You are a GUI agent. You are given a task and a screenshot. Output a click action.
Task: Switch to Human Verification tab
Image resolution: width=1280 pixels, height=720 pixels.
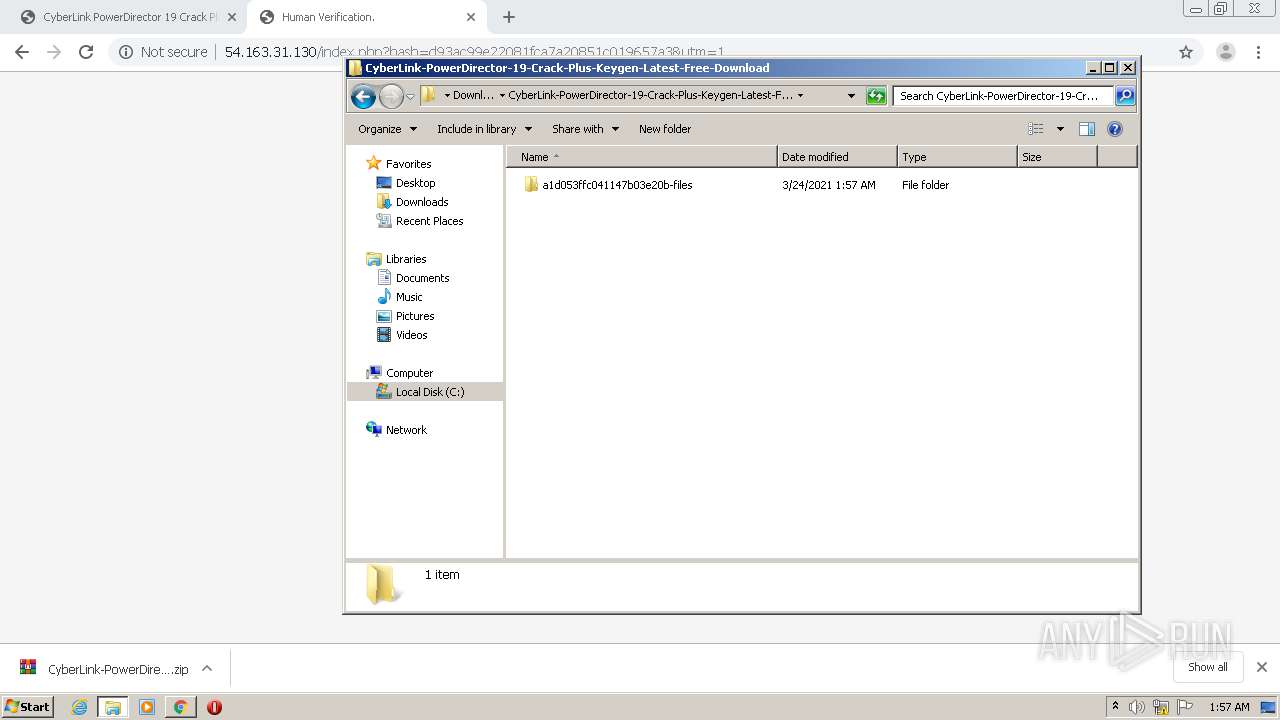pos(368,17)
